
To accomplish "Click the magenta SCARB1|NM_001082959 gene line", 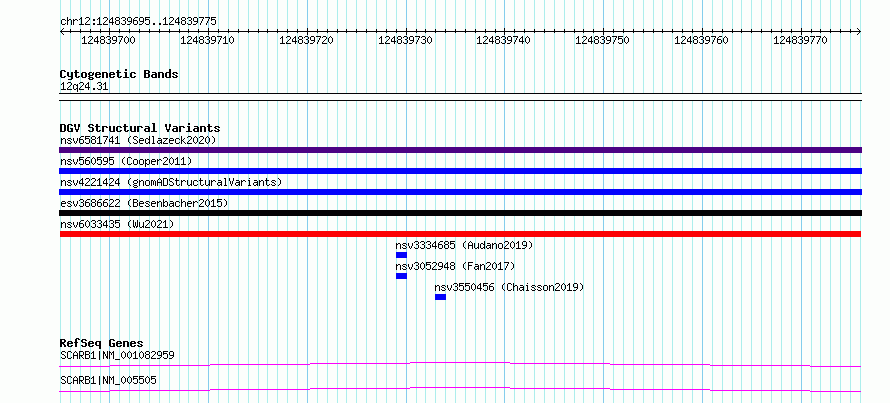I will (460, 364).
